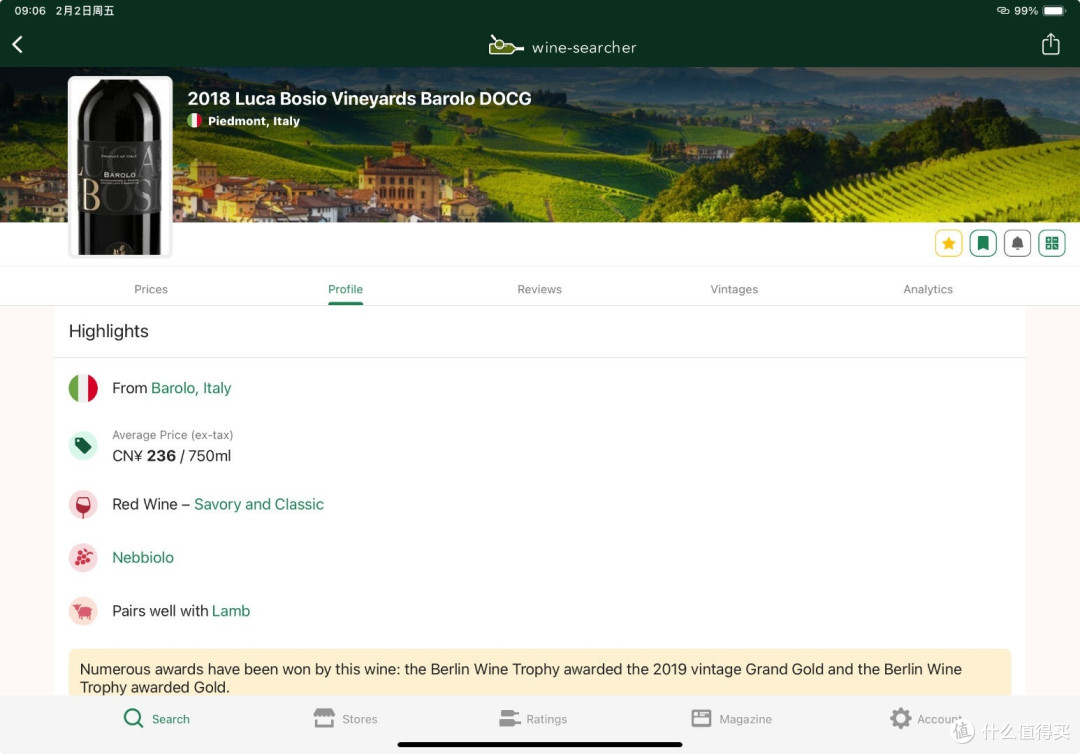Tap the wine-searcher logo
The image size is (1080, 754).
(562, 47)
